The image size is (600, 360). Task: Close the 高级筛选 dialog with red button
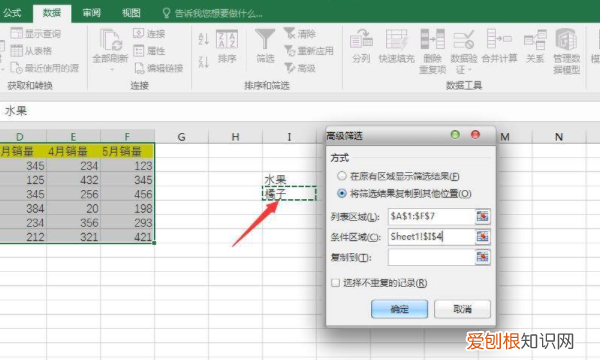475,135
